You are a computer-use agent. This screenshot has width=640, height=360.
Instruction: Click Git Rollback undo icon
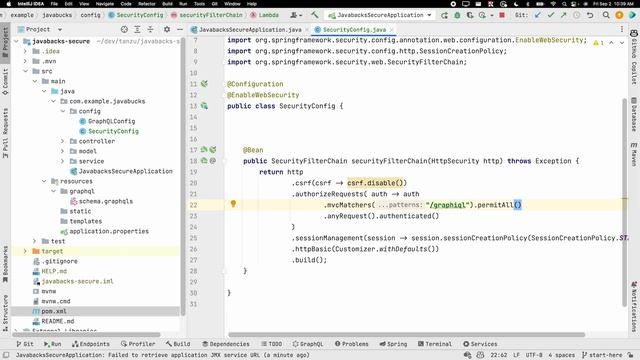(590, 15)
